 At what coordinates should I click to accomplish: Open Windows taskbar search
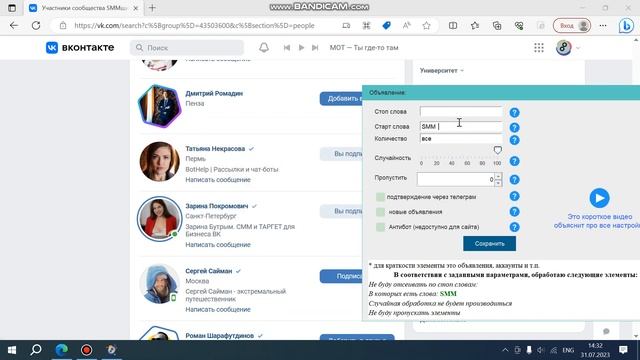(x=36, y=350)
